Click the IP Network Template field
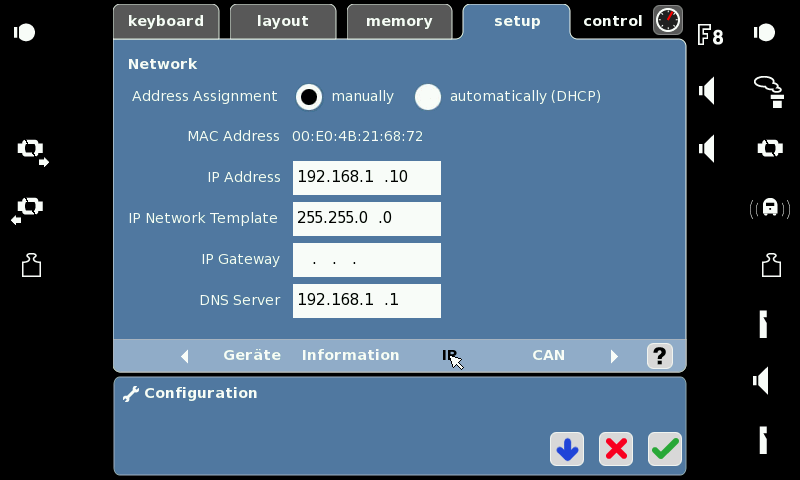This screenshot has width=800, height=480. tap(367, 218)
